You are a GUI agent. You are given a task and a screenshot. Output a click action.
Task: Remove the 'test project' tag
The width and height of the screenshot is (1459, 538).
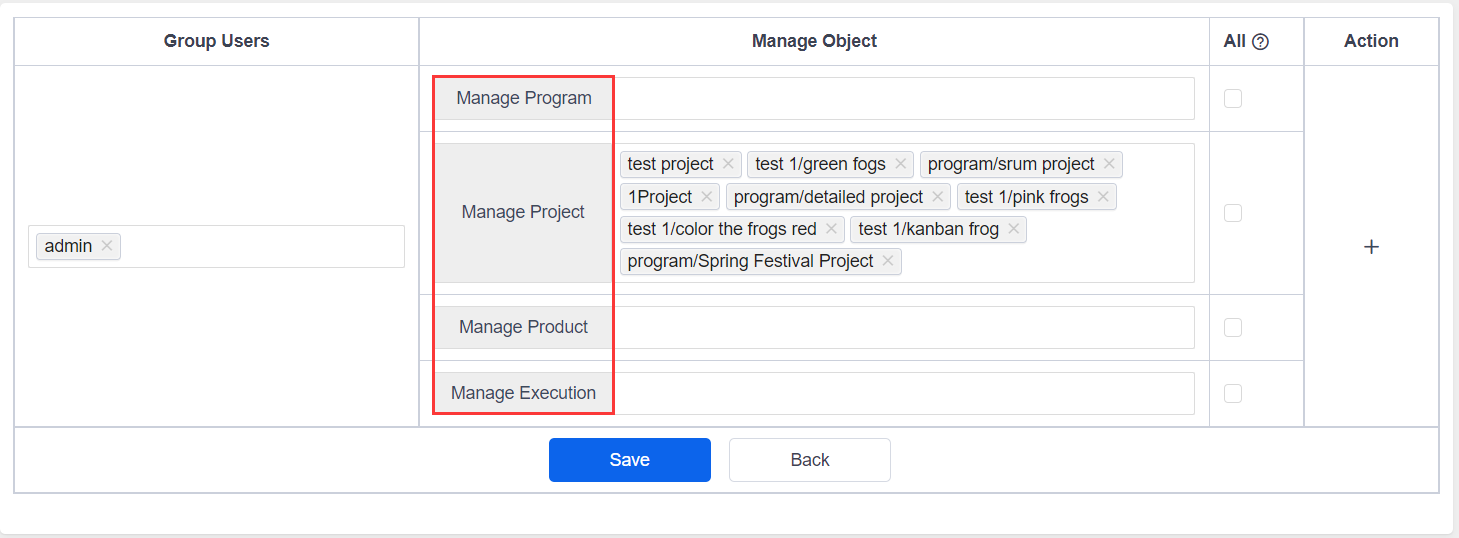tap(728, 164)
